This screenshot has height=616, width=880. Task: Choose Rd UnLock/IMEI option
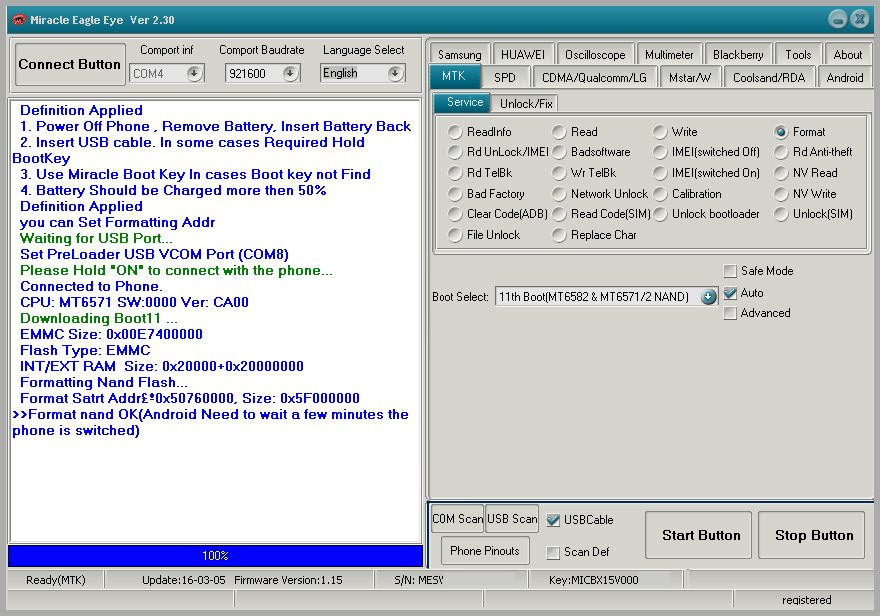(498, 152)
